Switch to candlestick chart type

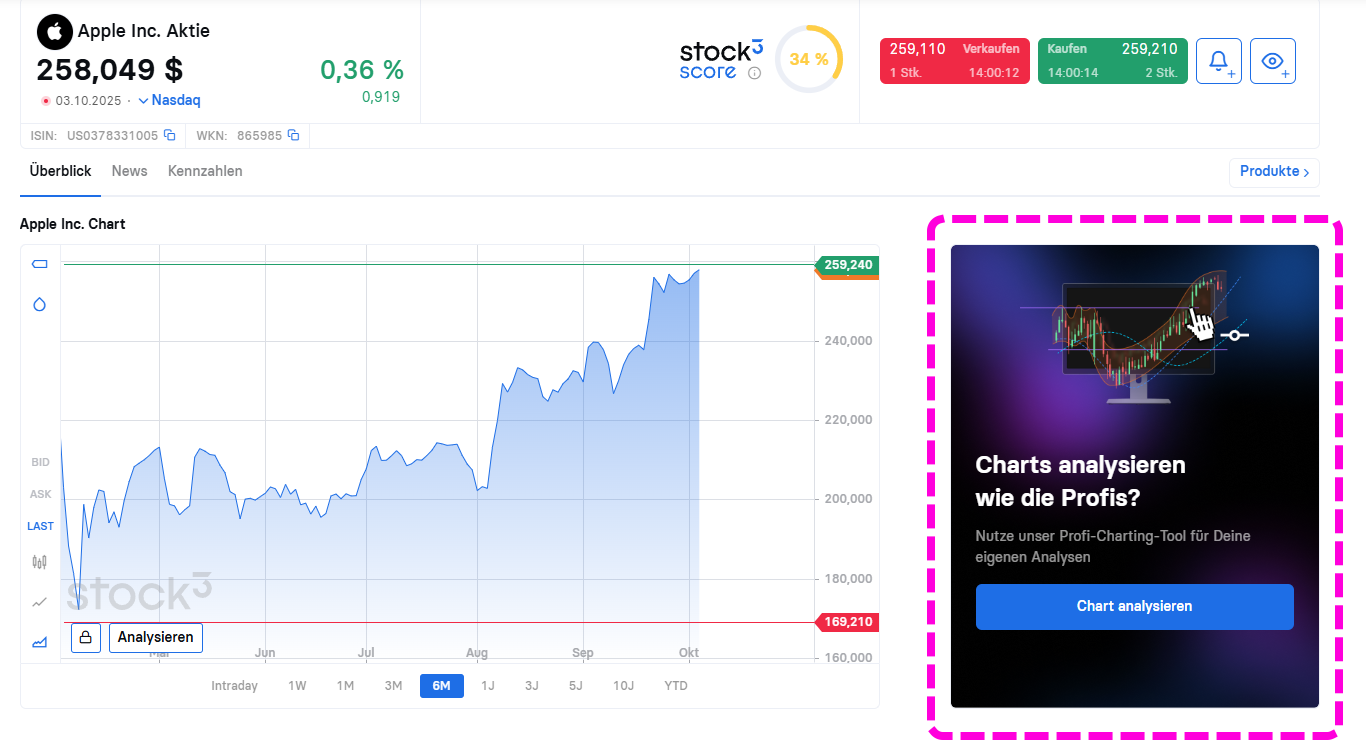40,562
